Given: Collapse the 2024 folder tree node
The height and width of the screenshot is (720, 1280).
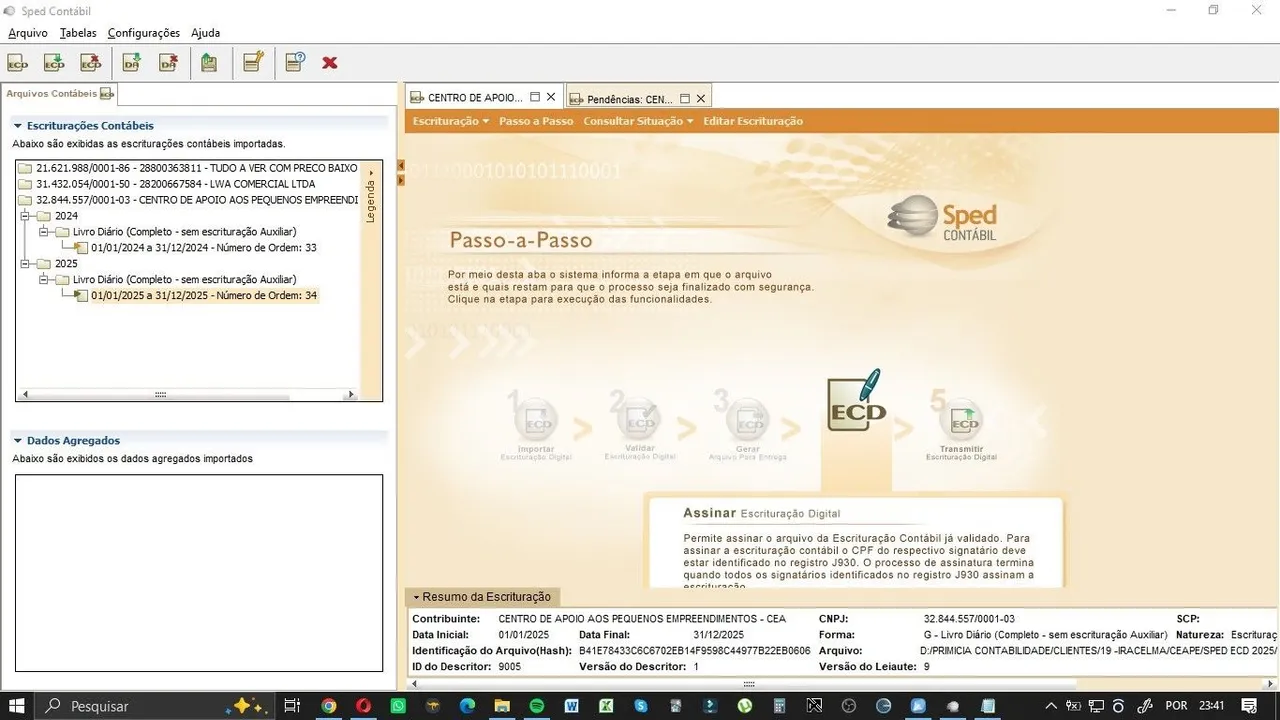Looking at the screenshot, I should pyautogui.click(x=26, y=216).
